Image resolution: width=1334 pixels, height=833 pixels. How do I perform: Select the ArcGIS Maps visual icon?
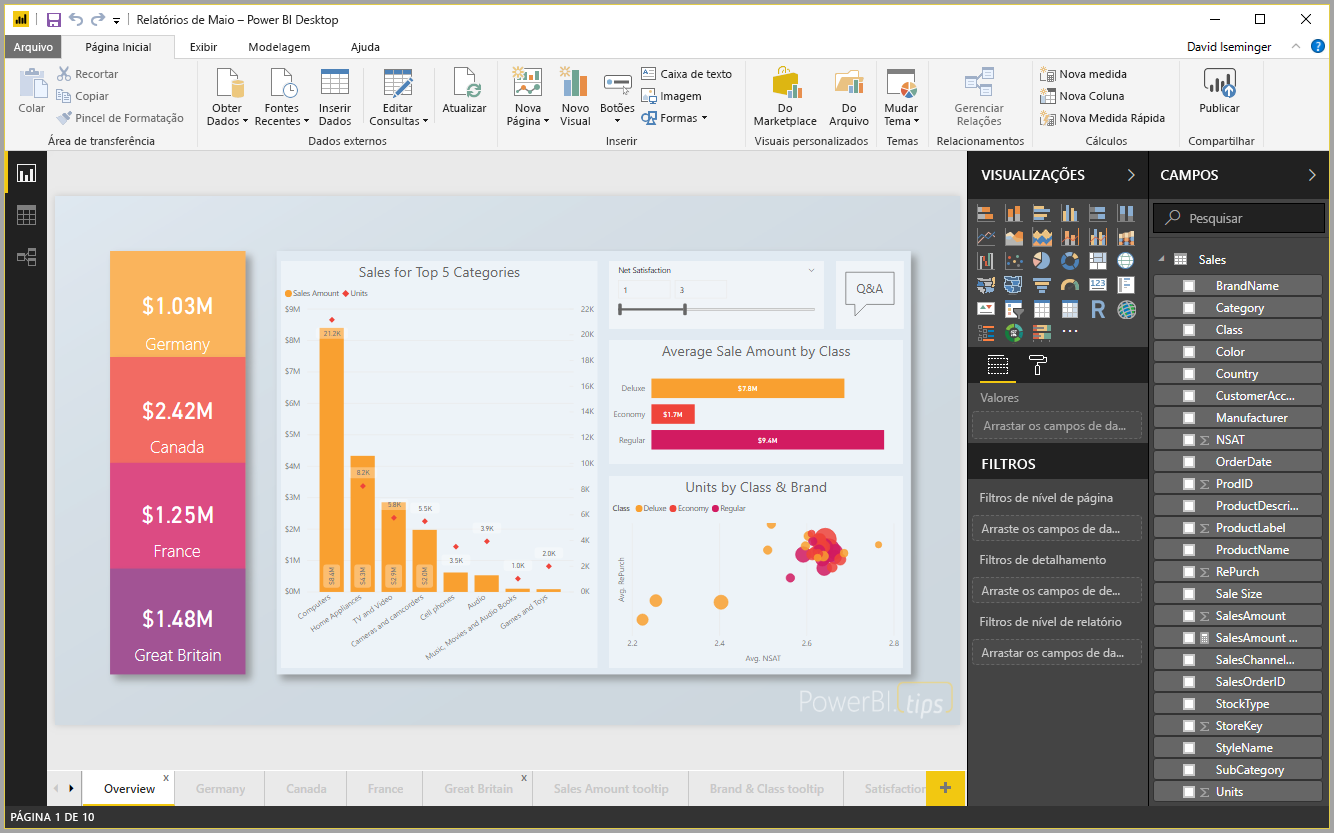1127,309
